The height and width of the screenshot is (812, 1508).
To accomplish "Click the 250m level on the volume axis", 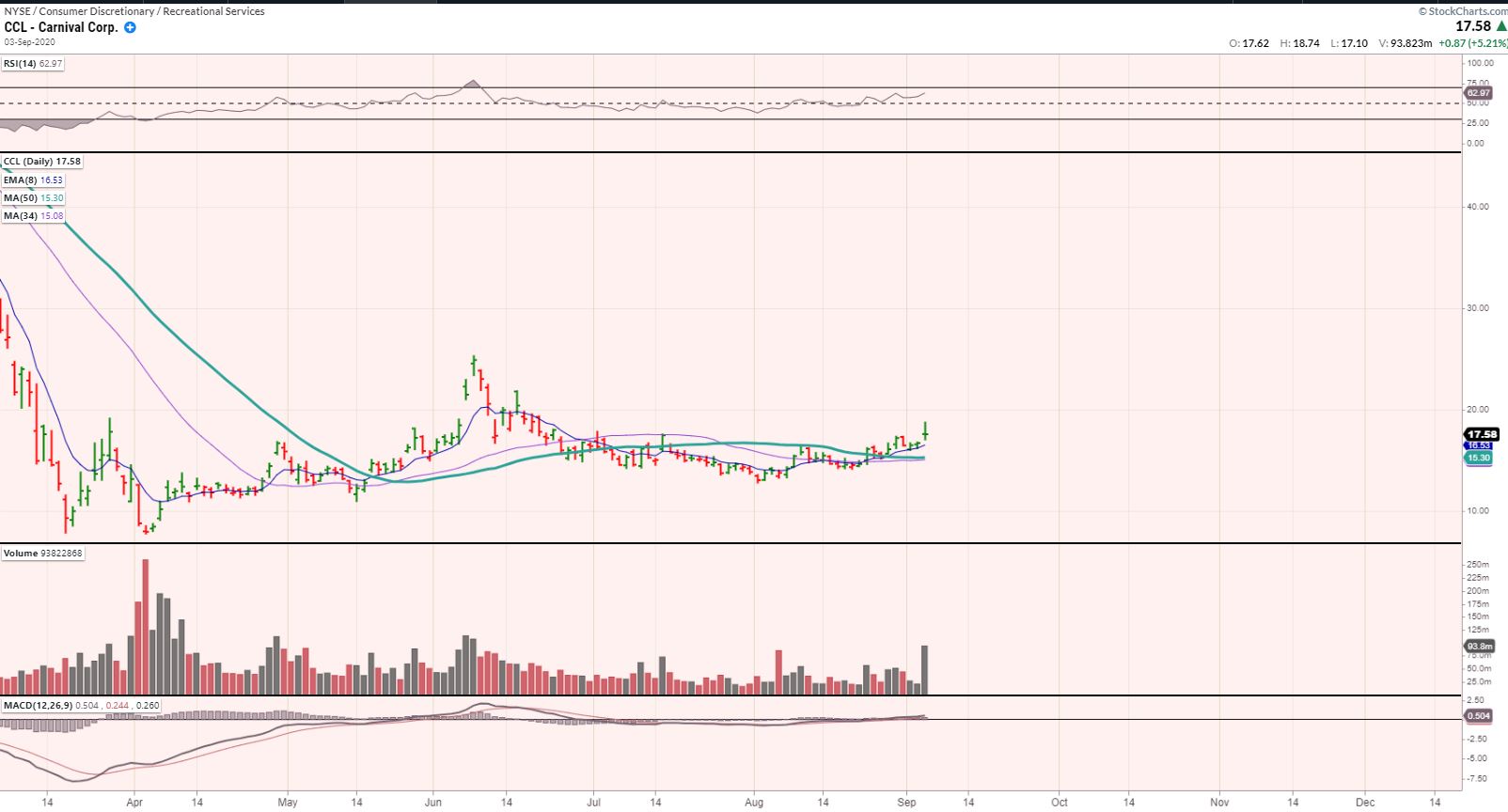I will pyautogui.click(x=1478, y=565).
